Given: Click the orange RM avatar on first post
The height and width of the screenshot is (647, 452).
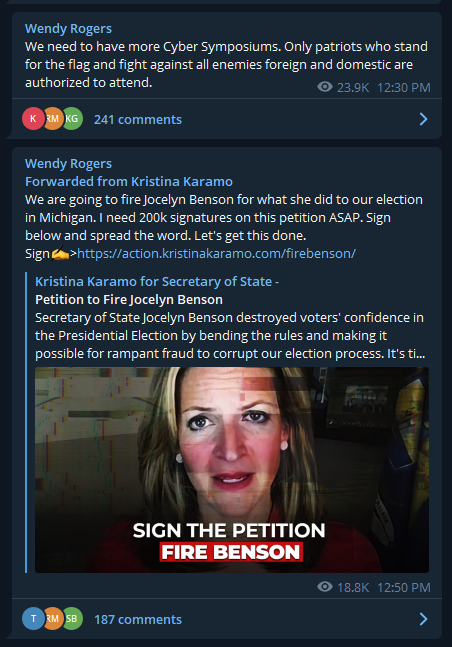Looking at the screenshot, I should (x=54, y=119).
